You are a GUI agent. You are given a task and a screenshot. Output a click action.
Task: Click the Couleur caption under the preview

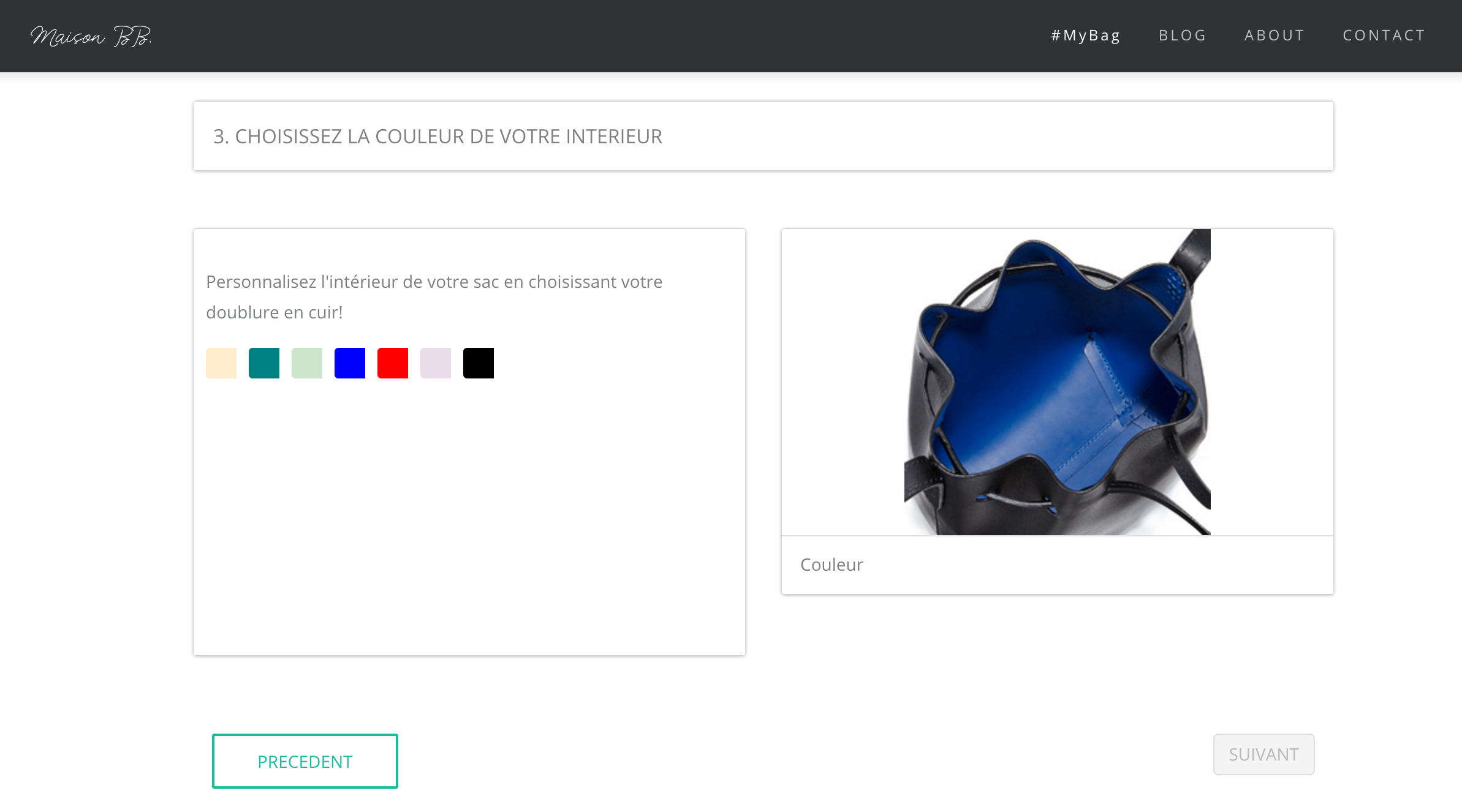click(x=831, y=565)
